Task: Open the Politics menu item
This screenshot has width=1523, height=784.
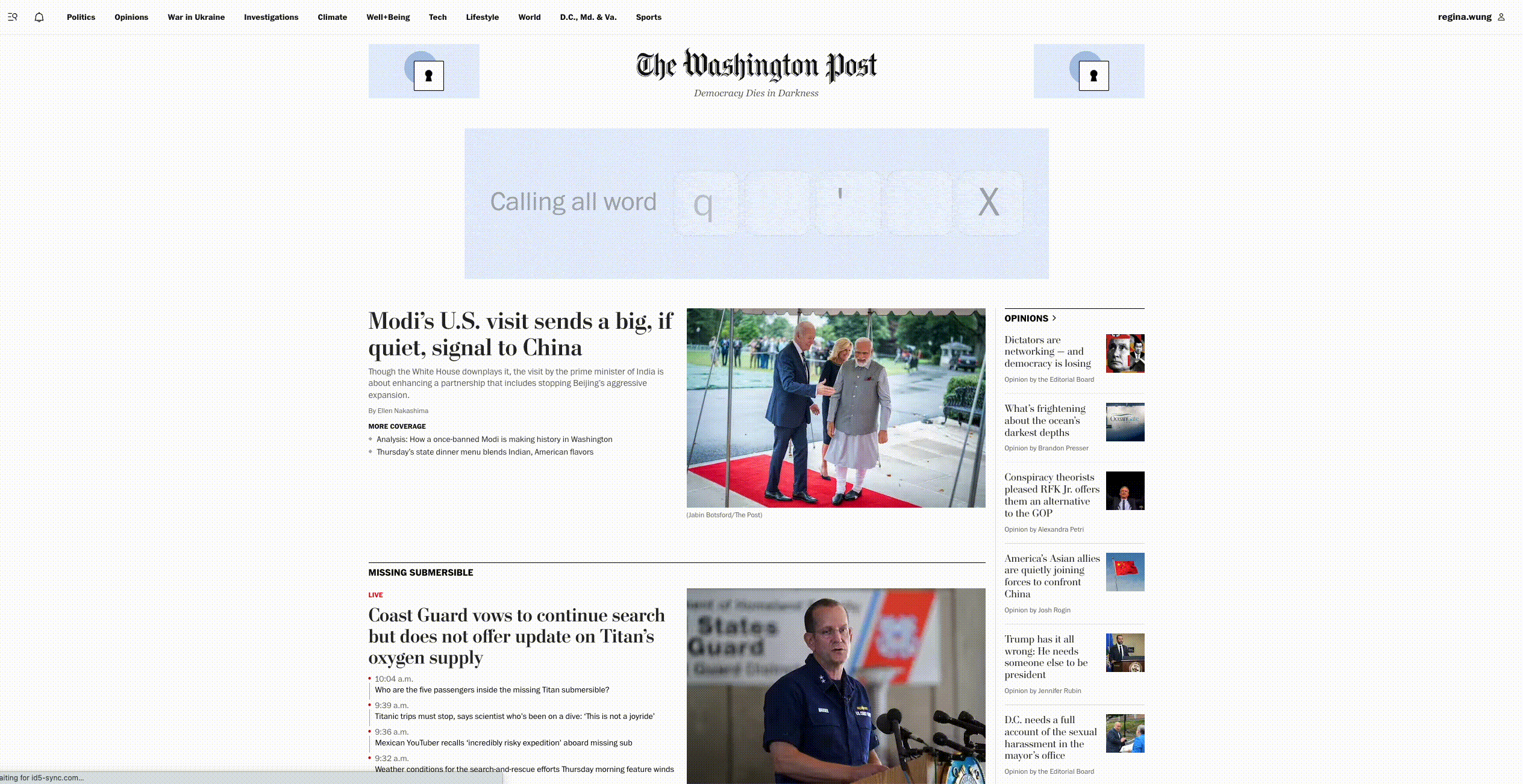Action: [81, 17]
